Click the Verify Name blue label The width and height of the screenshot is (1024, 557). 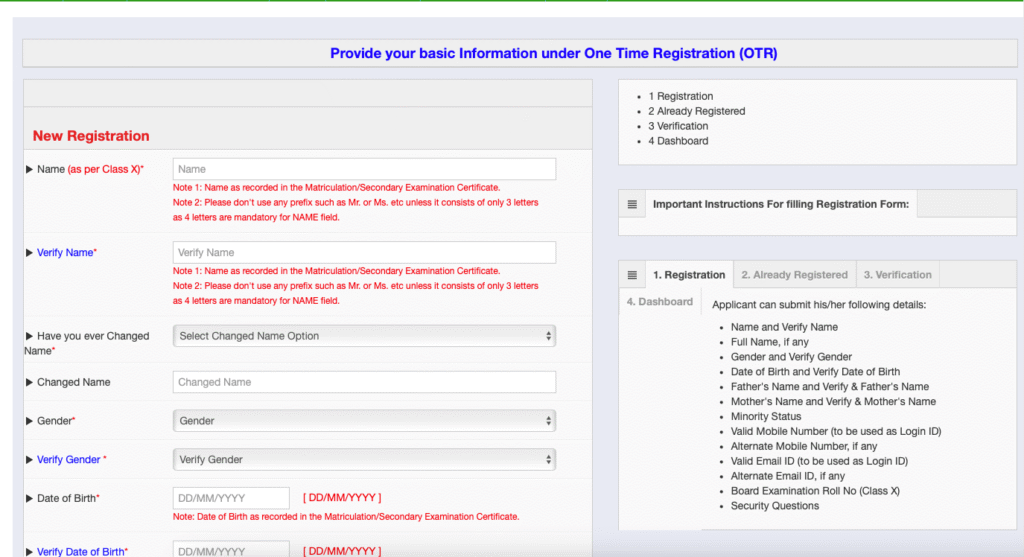pyautogui.click(x=65, y=253)
